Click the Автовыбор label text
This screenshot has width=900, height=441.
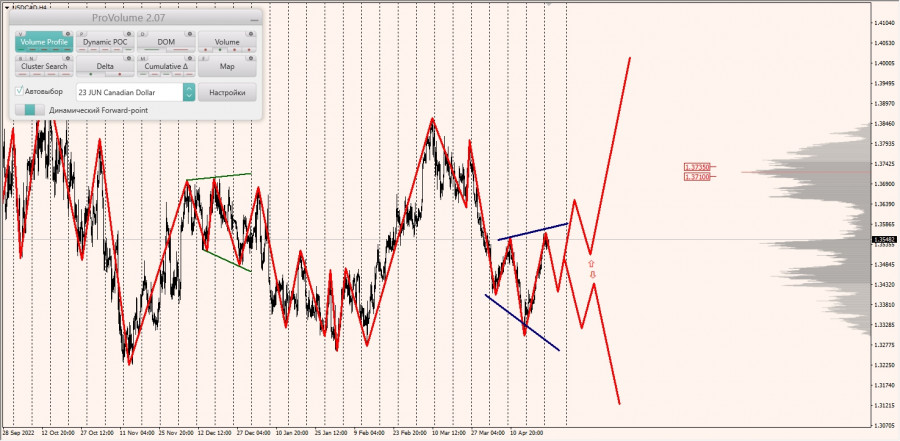coord(44,91)
